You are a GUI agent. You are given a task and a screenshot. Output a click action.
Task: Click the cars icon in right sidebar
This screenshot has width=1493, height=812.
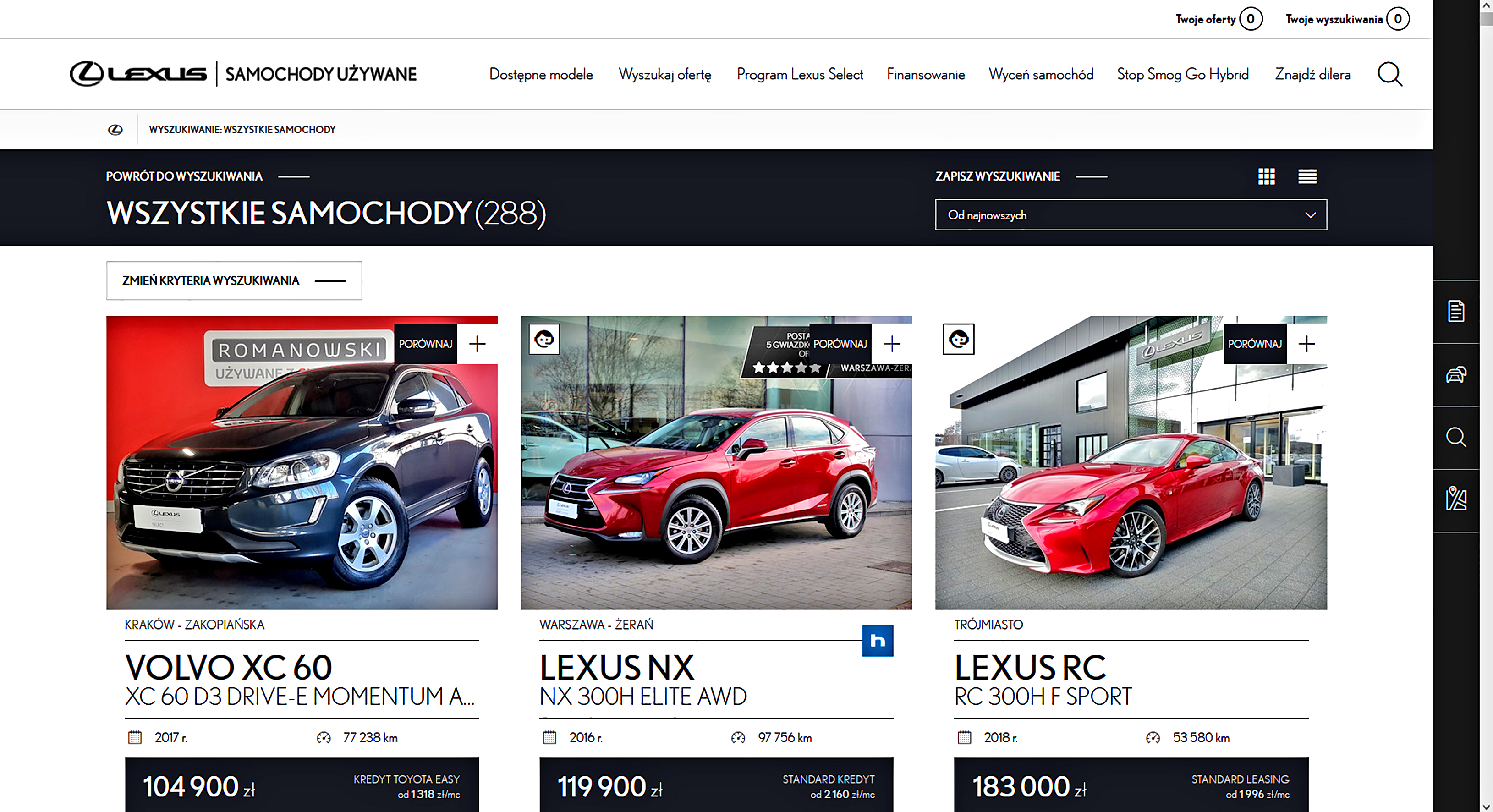(1456, 374)
